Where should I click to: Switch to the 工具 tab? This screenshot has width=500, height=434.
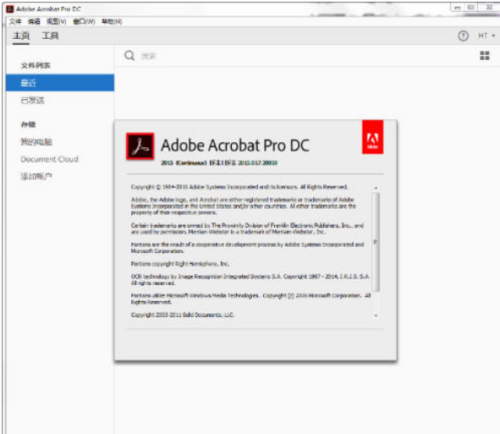(50, 36)
